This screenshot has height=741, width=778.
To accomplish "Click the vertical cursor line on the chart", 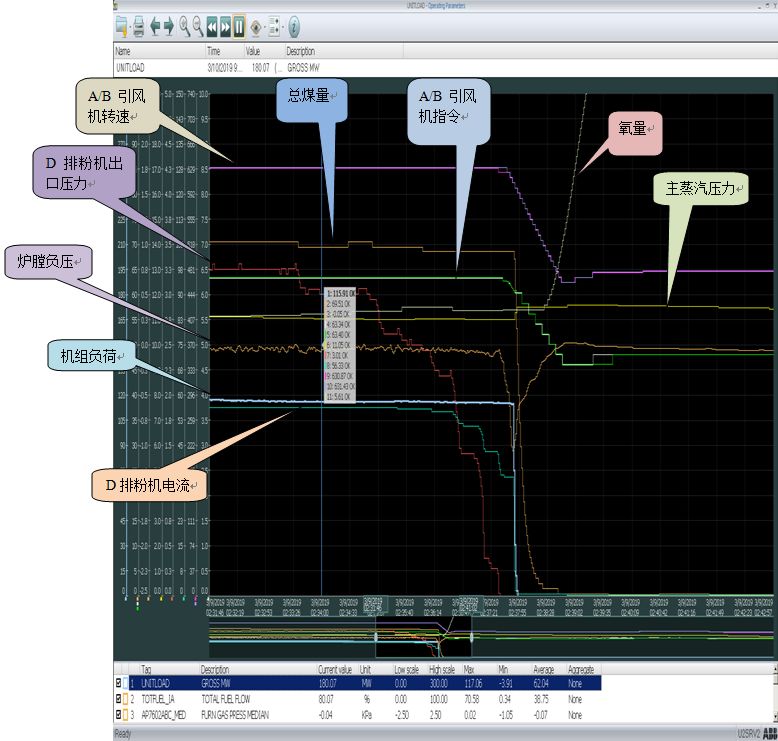I will 322,343.
